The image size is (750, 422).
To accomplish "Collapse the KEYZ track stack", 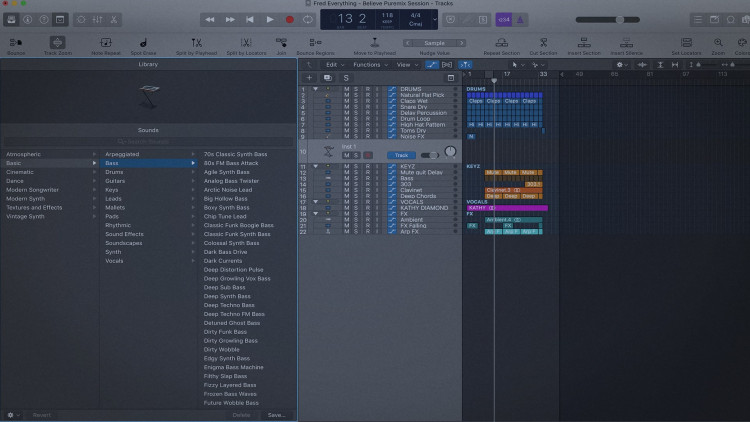I will (x=315, y=166).
